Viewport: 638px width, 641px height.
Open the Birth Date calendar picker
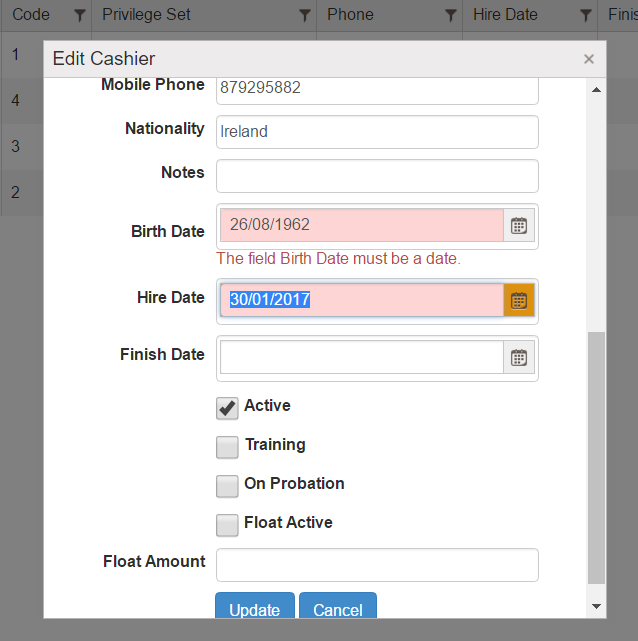coord(519,225)
